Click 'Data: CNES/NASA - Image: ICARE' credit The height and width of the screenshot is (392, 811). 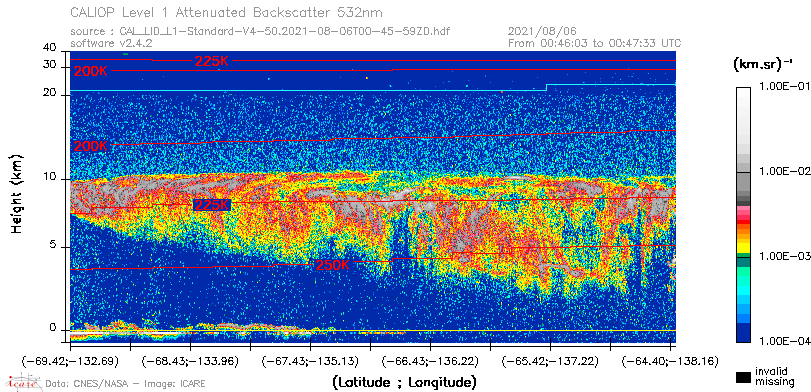pos(126,384)
